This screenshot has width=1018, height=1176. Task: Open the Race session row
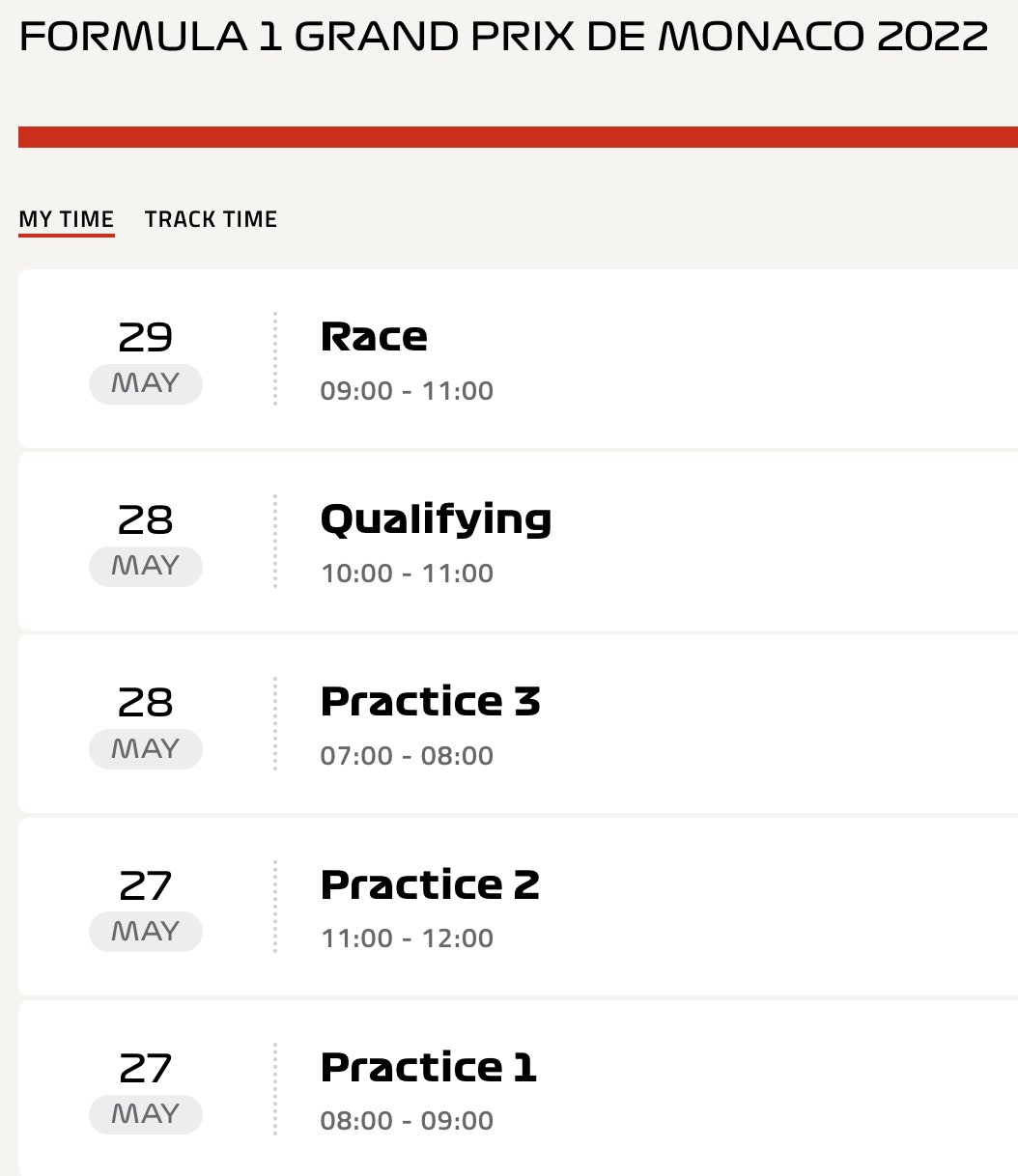(518, 359)
